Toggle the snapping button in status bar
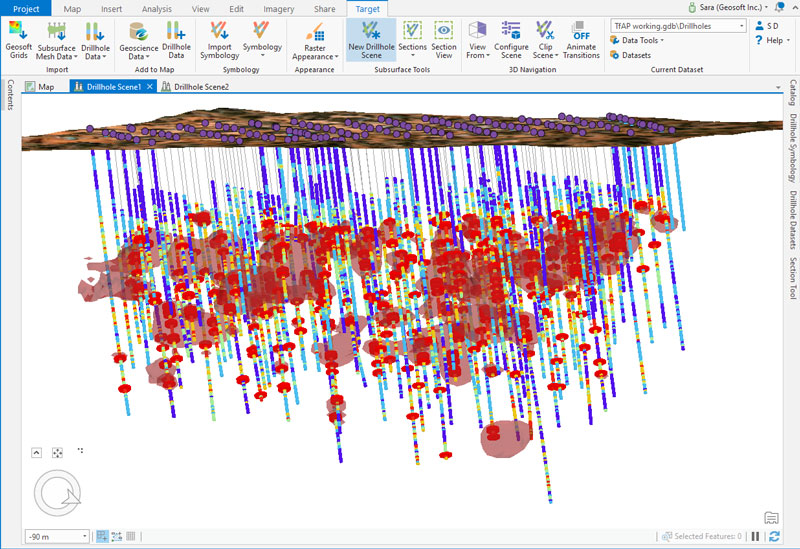Screen dimensions: 800x549 [102, 537]
